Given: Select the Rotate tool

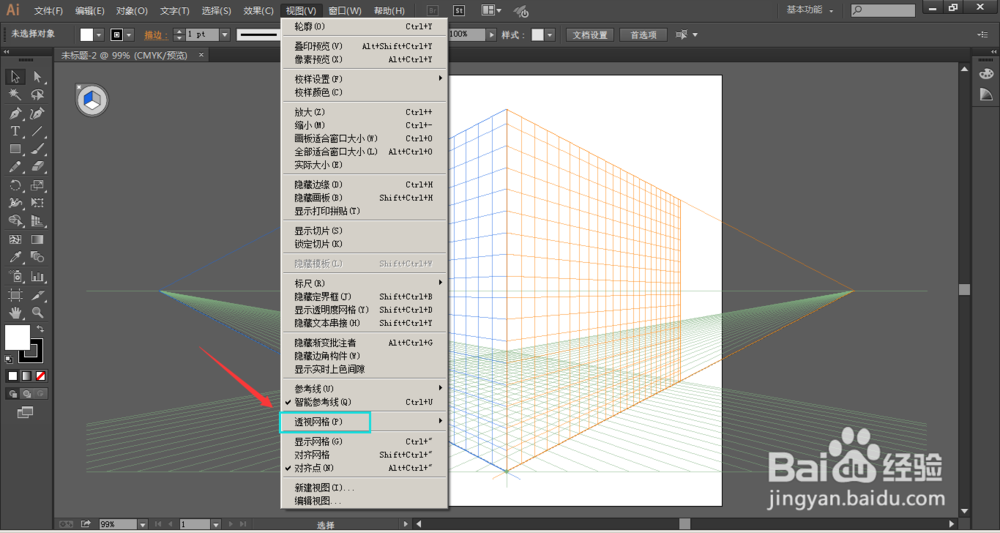Looking at the screenshot, I should pos(15,186).
